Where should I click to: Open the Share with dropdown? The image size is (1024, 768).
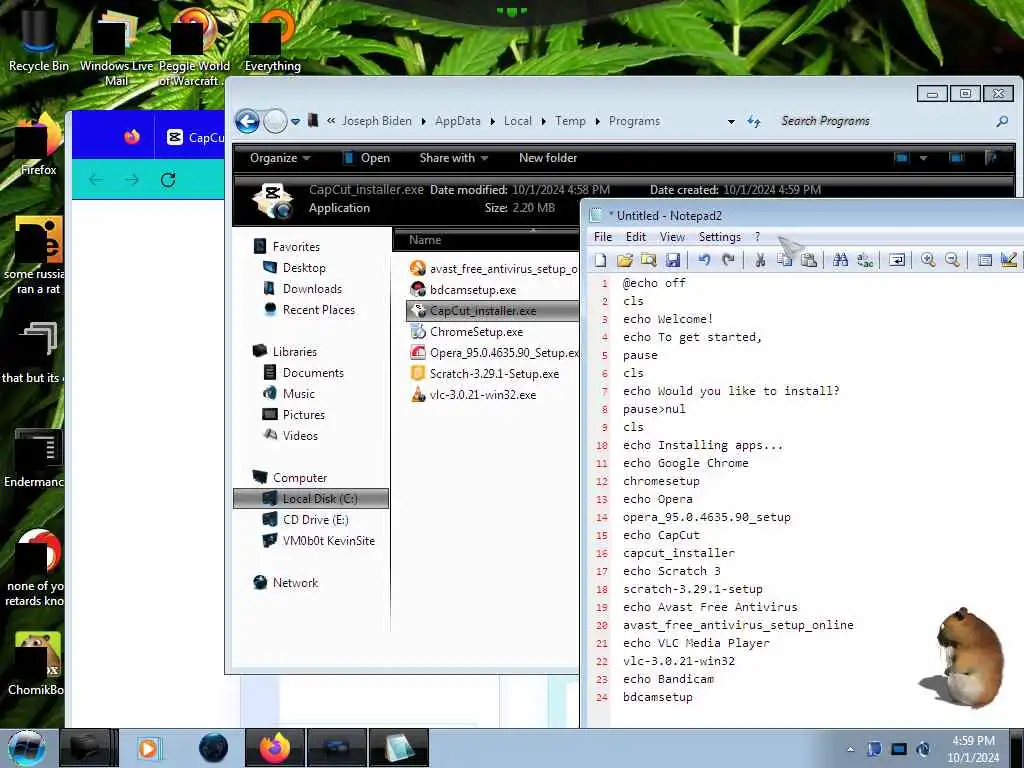point(454,158)
